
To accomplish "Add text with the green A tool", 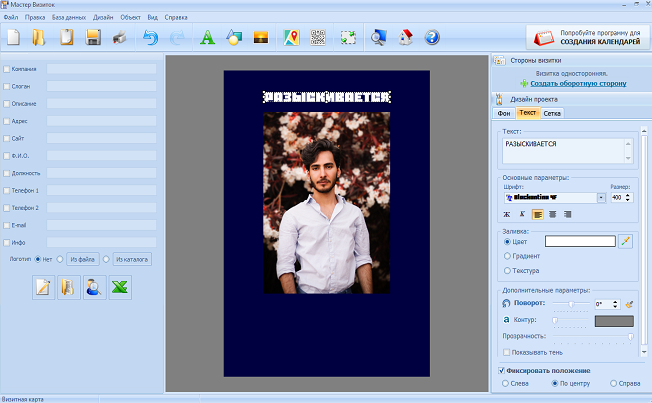I will click(207, 37).
